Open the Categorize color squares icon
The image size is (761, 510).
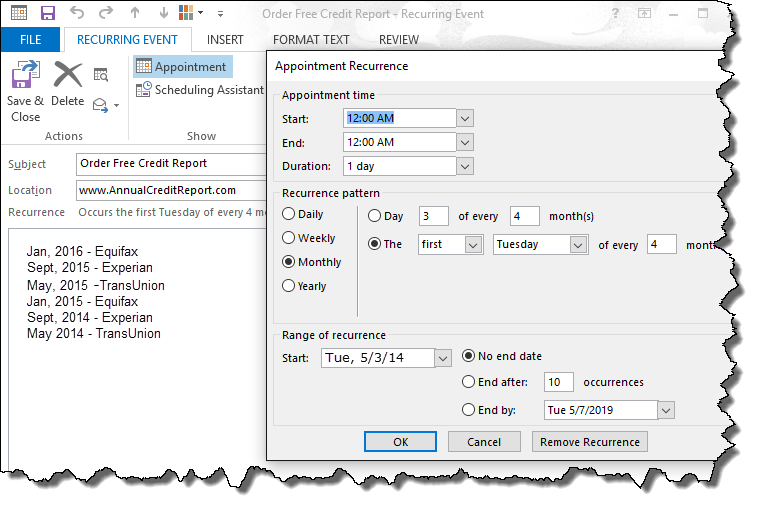(187, 14)
